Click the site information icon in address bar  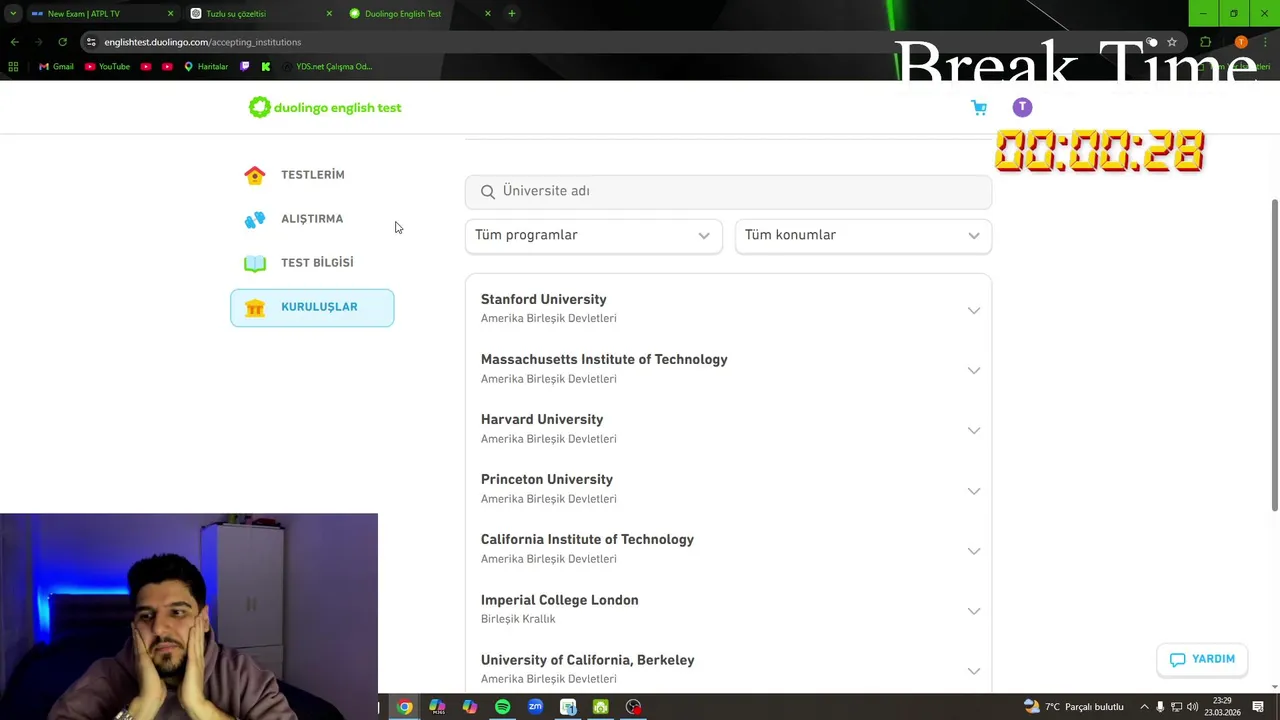(91, 42)
